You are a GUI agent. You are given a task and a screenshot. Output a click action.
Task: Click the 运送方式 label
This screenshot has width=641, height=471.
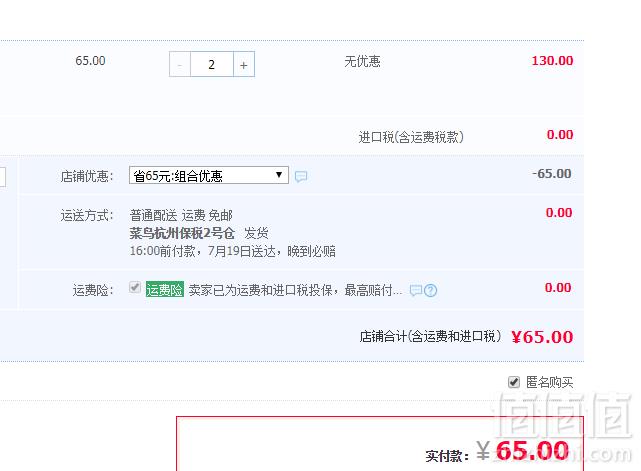pyautogui.click(x=87, y=215)
